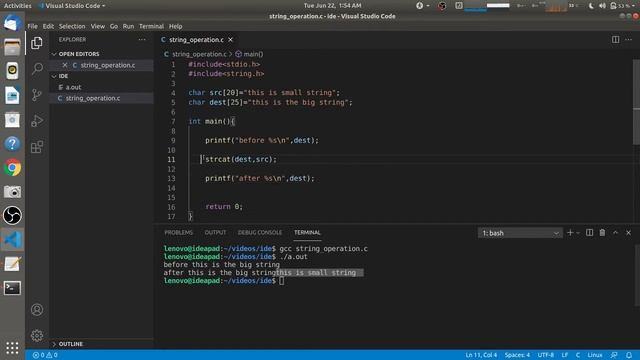The image size is (640, 360).
Task: Open launch profile dropdown beside new terminal
Action: pyautogui.click(x=578, y=233)
